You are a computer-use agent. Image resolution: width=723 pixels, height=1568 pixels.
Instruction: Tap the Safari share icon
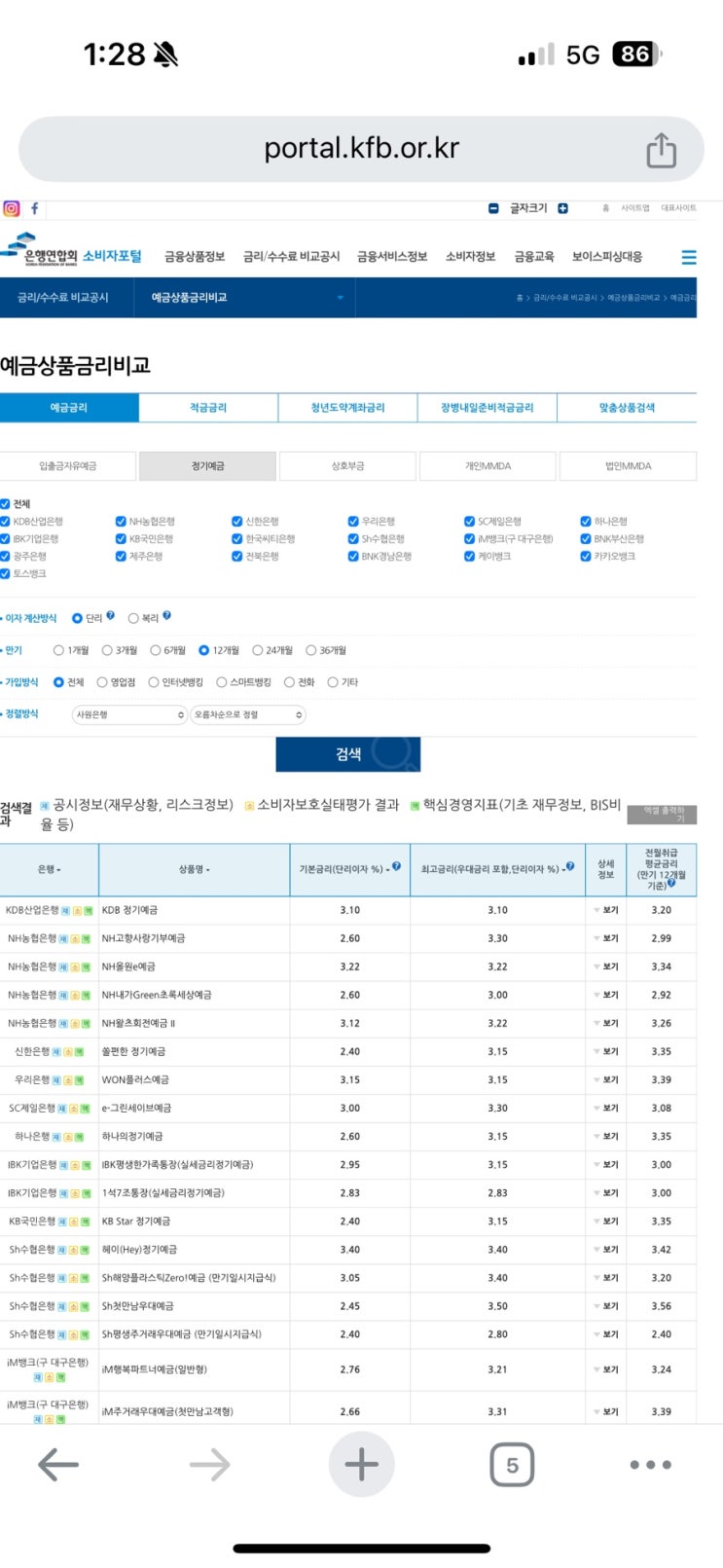click(662, 150)
